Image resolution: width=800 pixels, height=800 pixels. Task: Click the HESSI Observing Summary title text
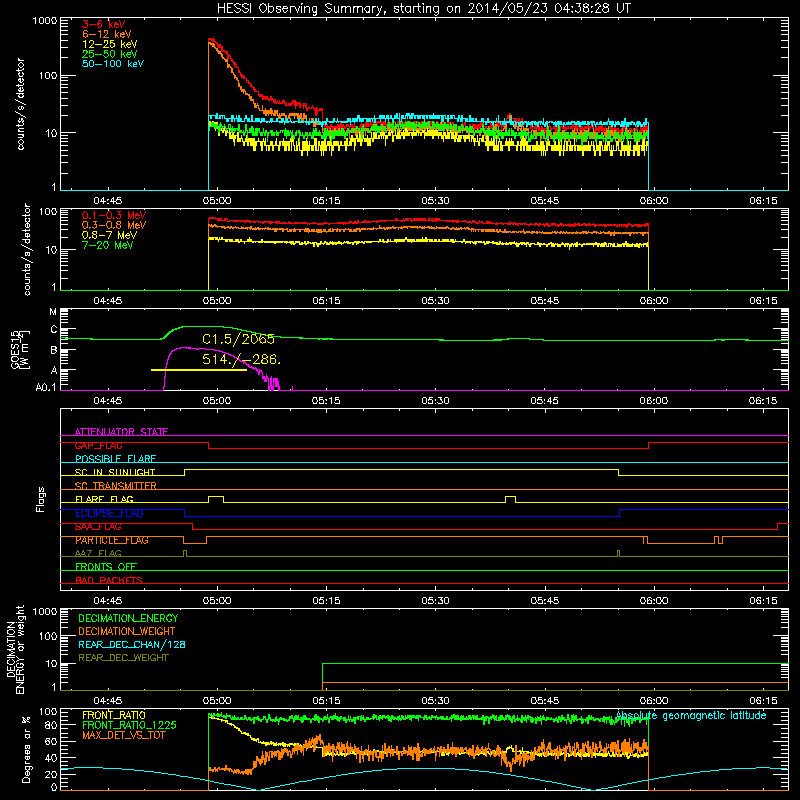point(424,9)
